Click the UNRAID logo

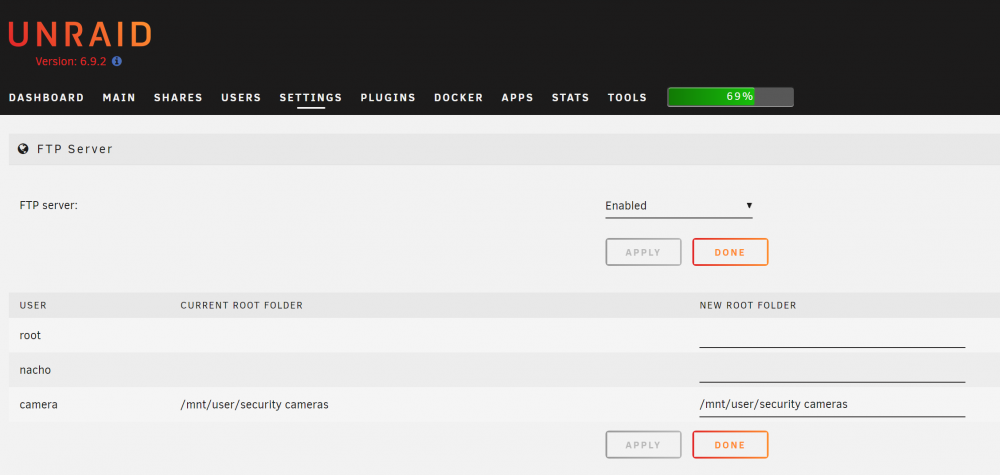point(80,34)
